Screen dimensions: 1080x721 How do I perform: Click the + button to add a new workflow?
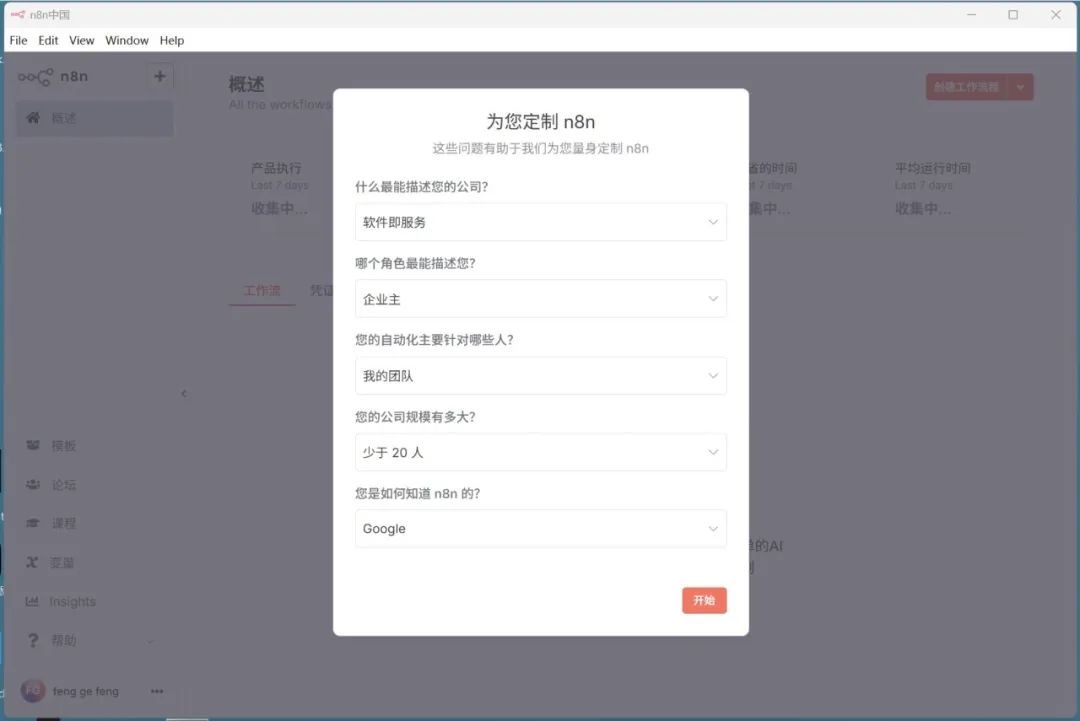pos(160,75)
